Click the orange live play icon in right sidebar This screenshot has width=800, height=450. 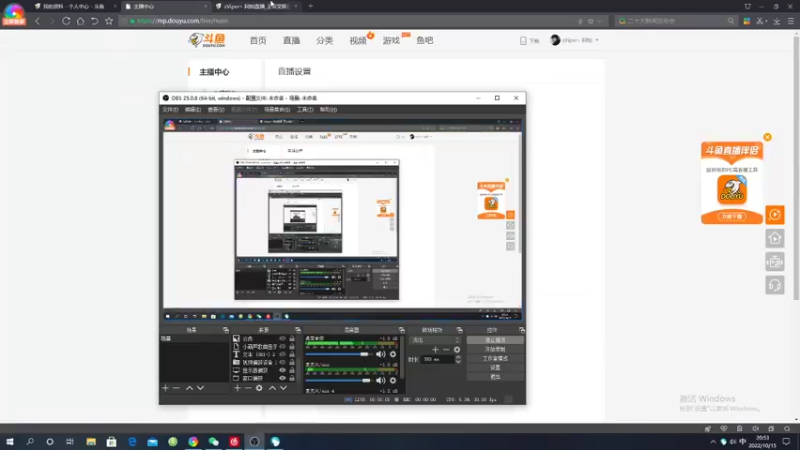coord(775,215)
